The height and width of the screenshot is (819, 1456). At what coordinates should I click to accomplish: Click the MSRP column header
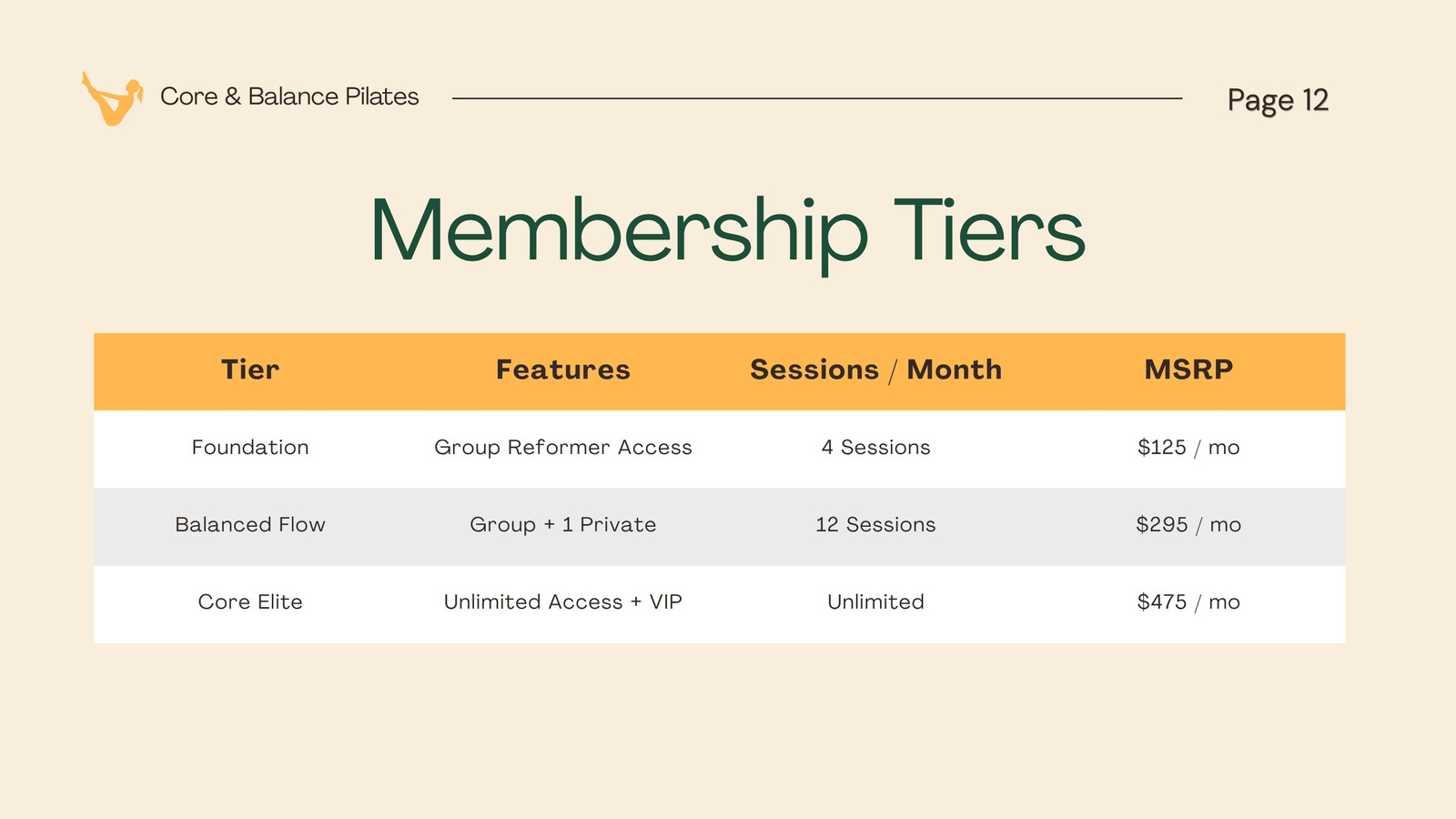pos(1188,369)
